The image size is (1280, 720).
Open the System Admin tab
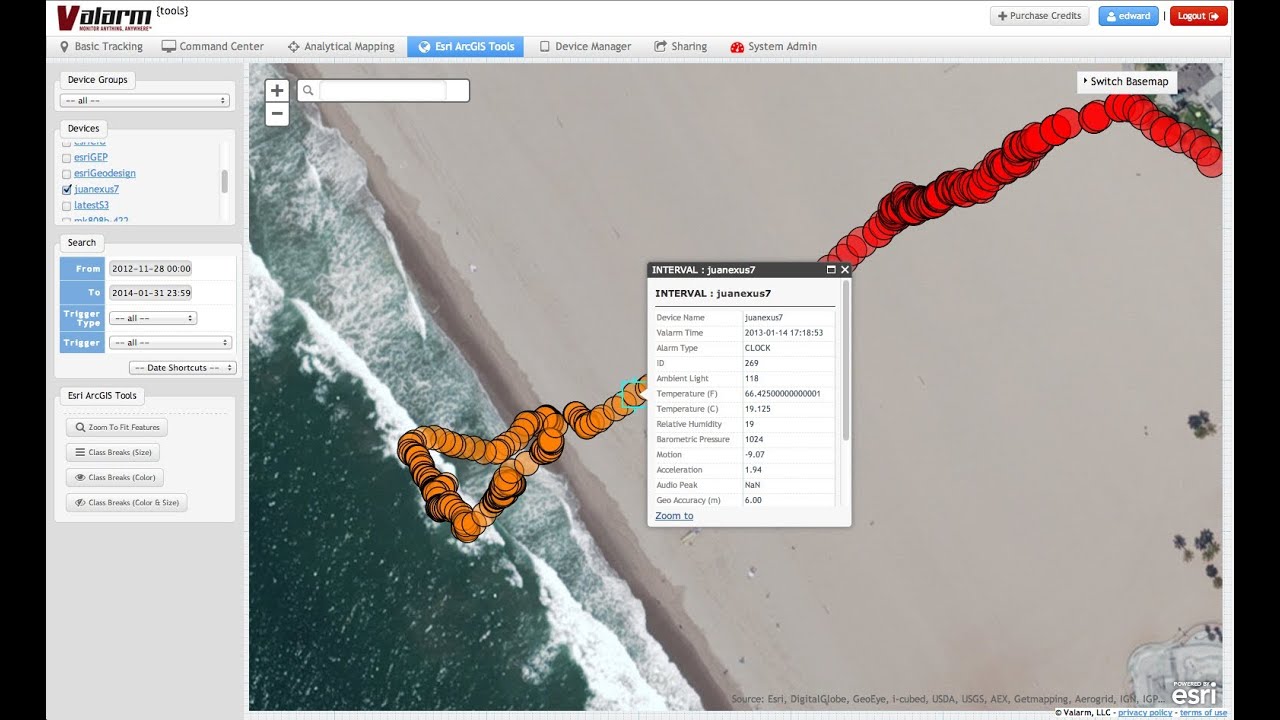(774, 46)
